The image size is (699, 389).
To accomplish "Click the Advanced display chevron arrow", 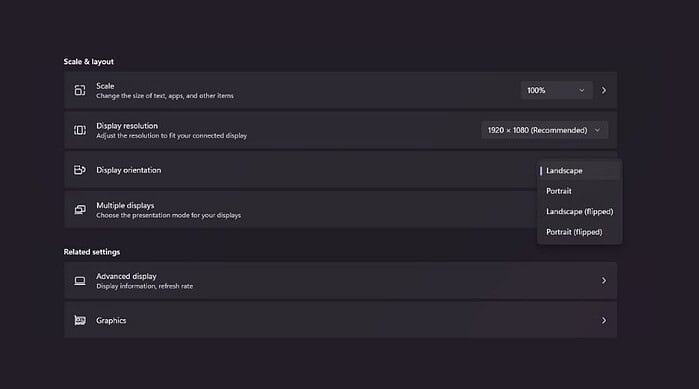I will [604, 281].
